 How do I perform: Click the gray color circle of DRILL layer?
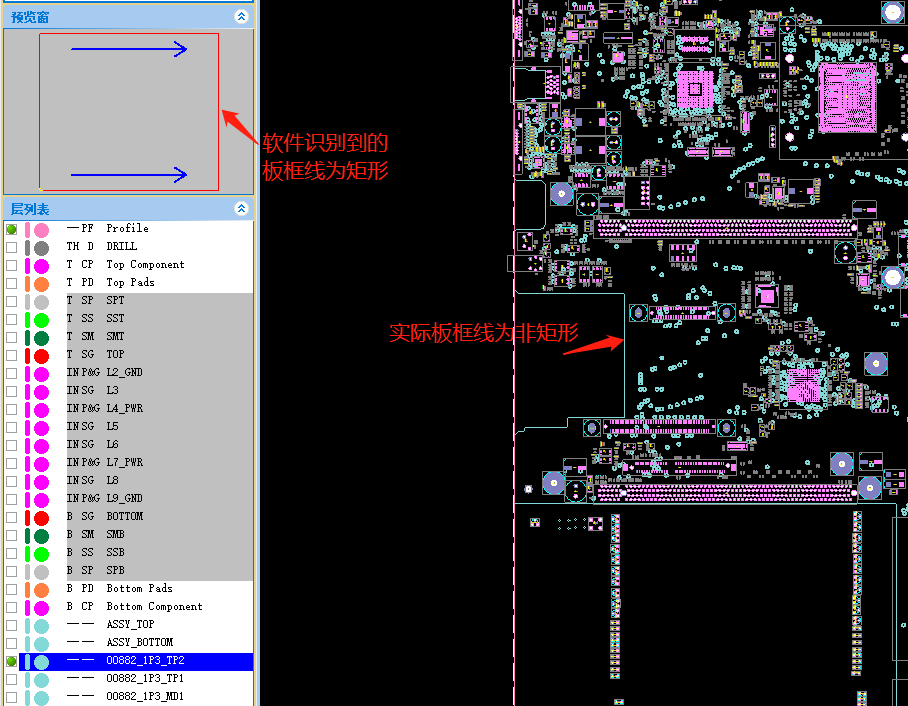41,248
